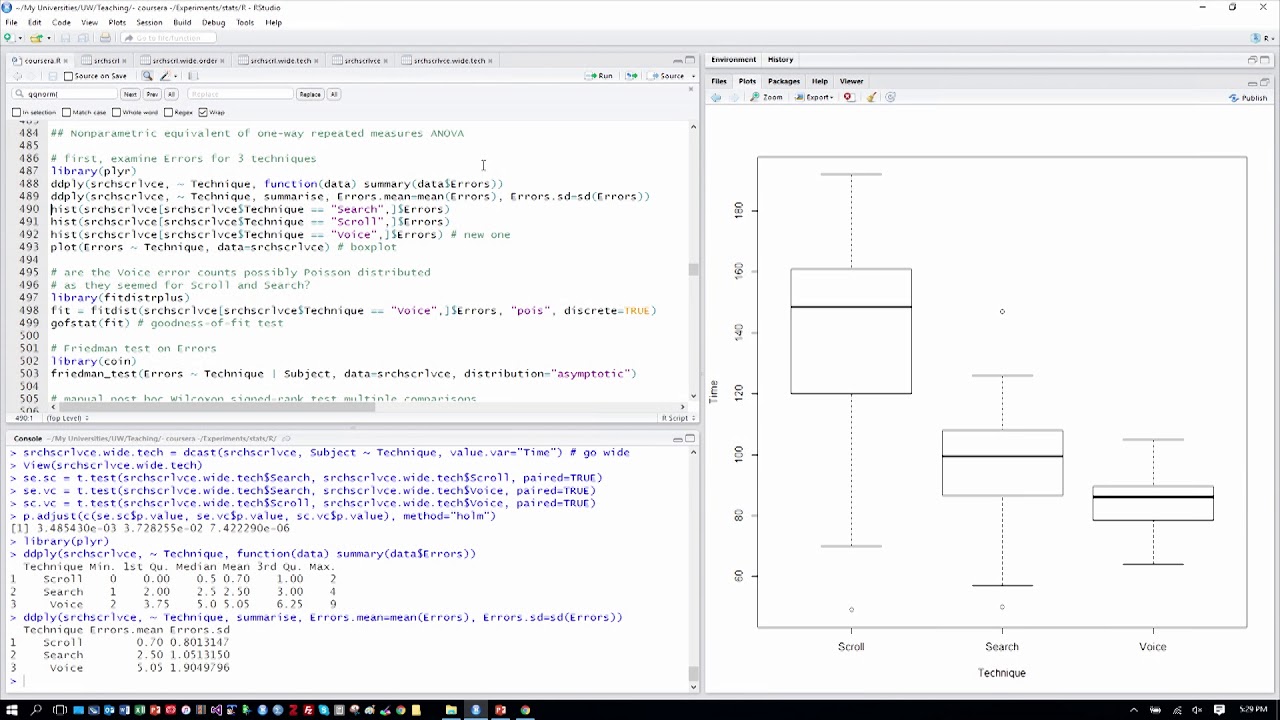Switch to the History tab

click(780, 60)
